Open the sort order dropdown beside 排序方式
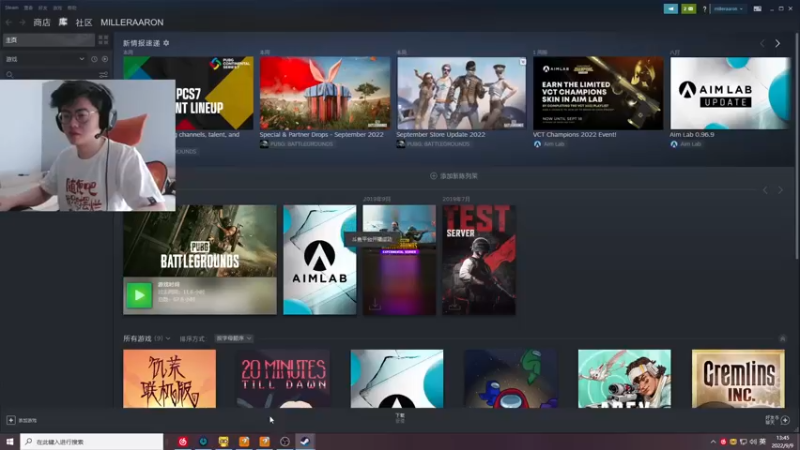Image resolution: width=800 pixels, height=450 pixels. pos(234,338)
